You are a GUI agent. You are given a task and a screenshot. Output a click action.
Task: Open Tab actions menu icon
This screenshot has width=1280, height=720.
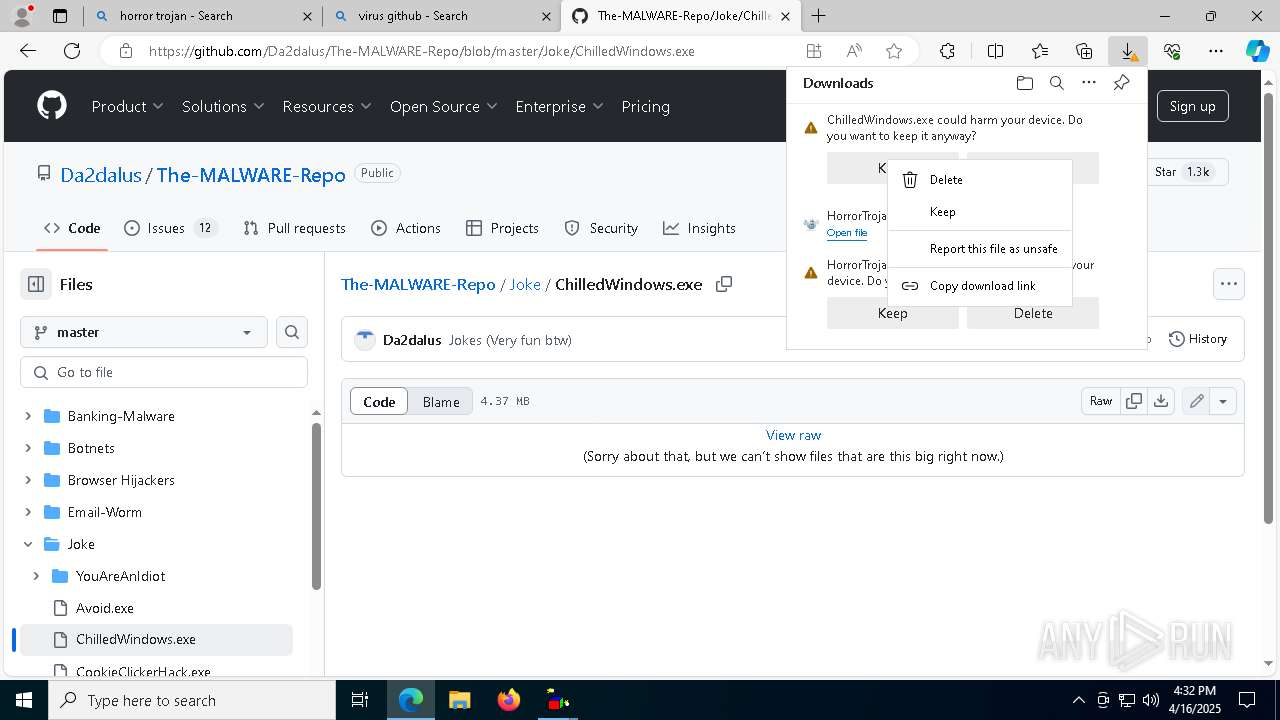click(60, 16)
